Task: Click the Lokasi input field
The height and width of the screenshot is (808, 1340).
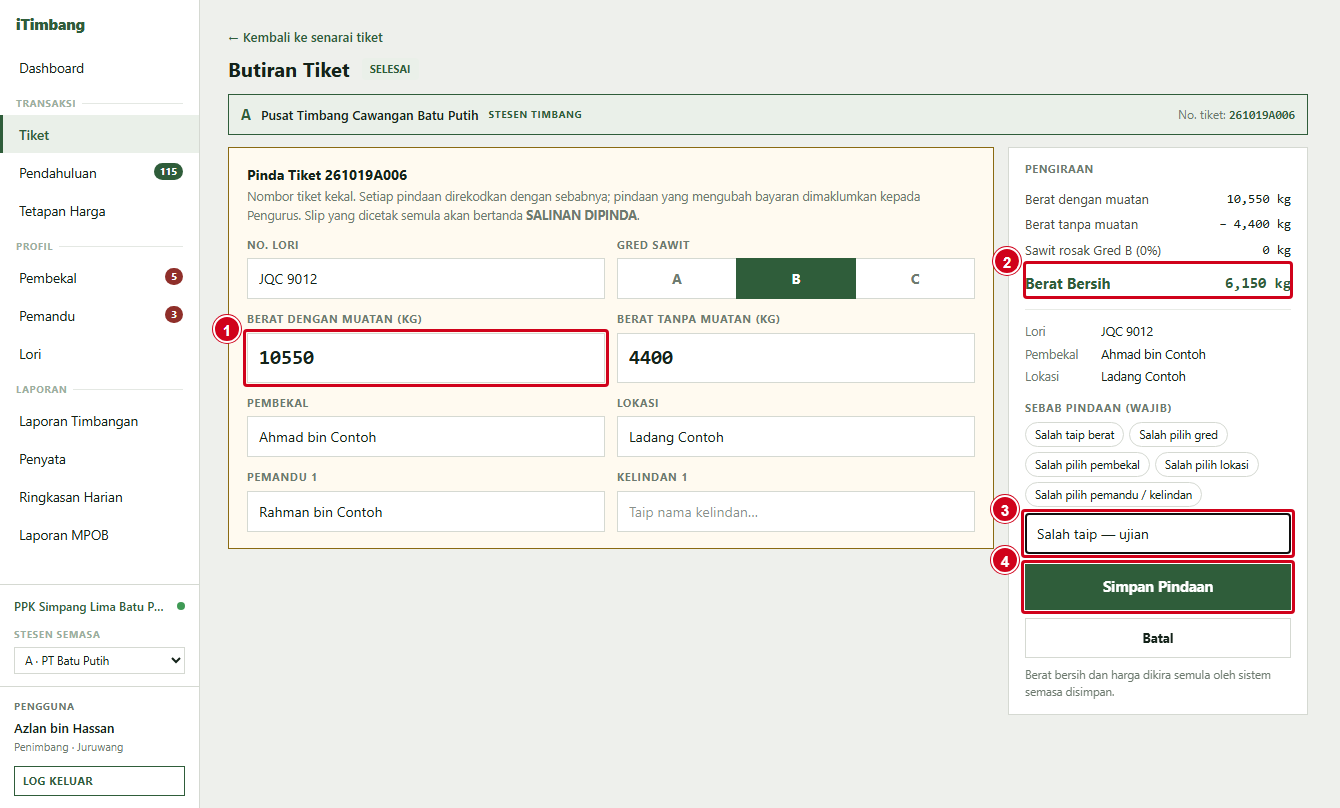Action: (x=796, y=437)
